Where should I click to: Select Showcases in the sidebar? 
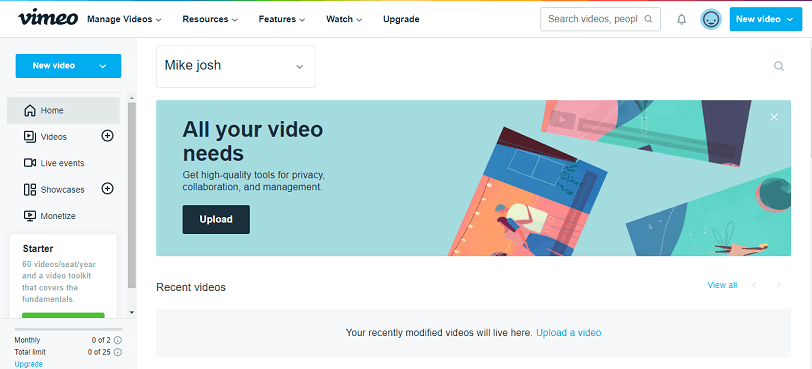62,189
